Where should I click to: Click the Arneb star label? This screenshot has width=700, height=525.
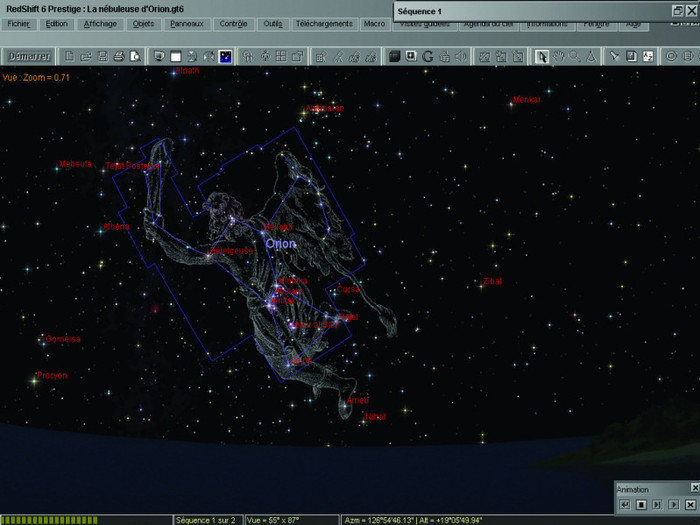[358, 400]
